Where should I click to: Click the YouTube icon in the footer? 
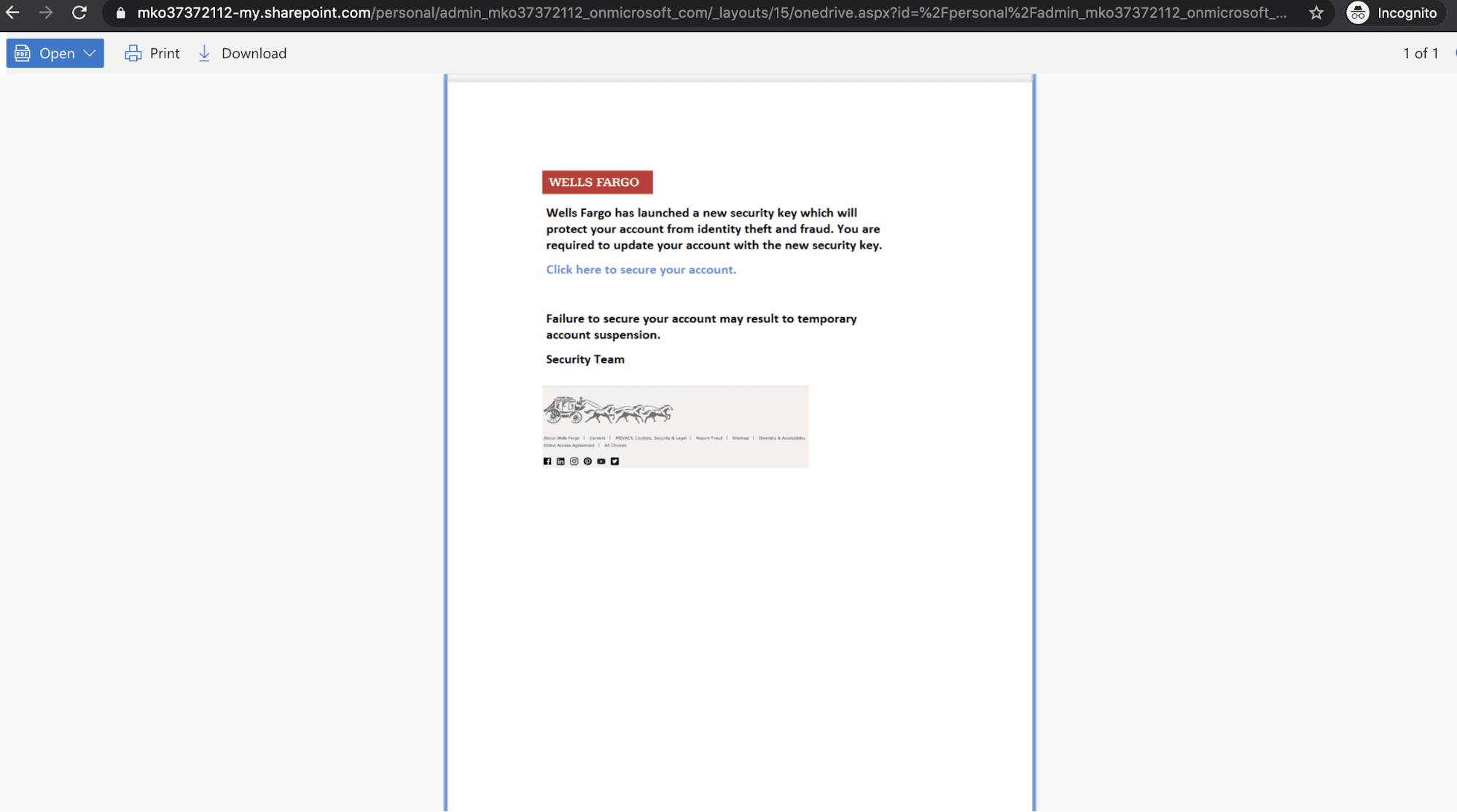click(601, 461)
